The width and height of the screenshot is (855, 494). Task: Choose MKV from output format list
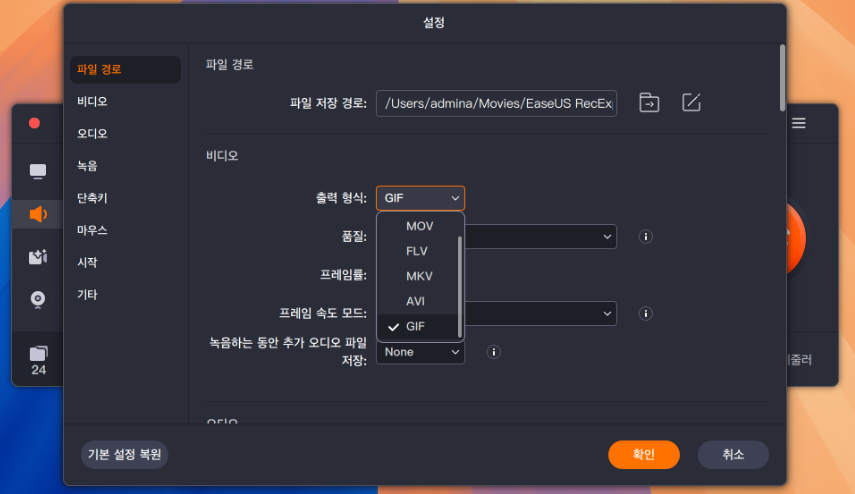click(419, 276)
